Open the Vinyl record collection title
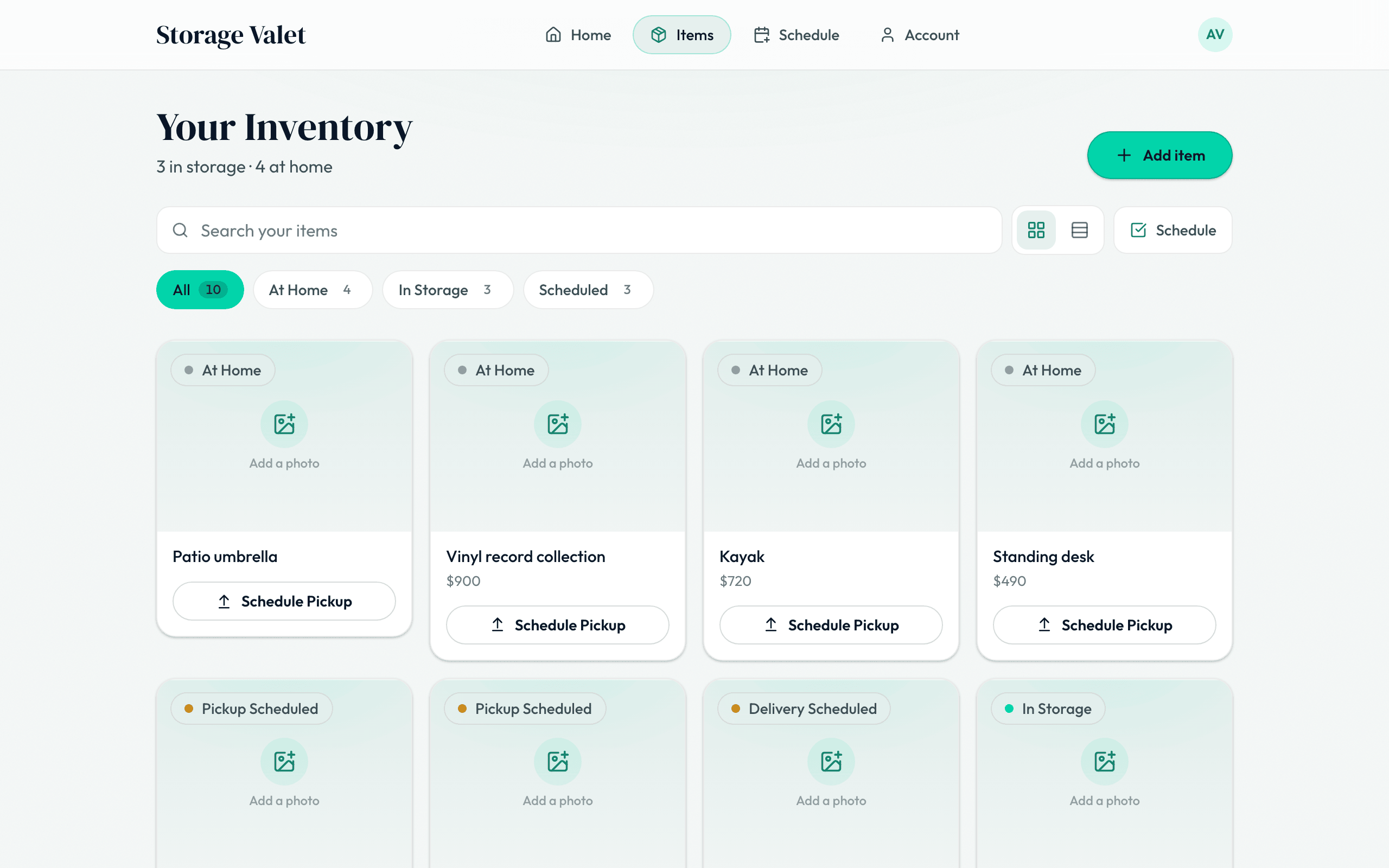The height and width of the screenshot is (868, 1389). click(x=526, y=556)
